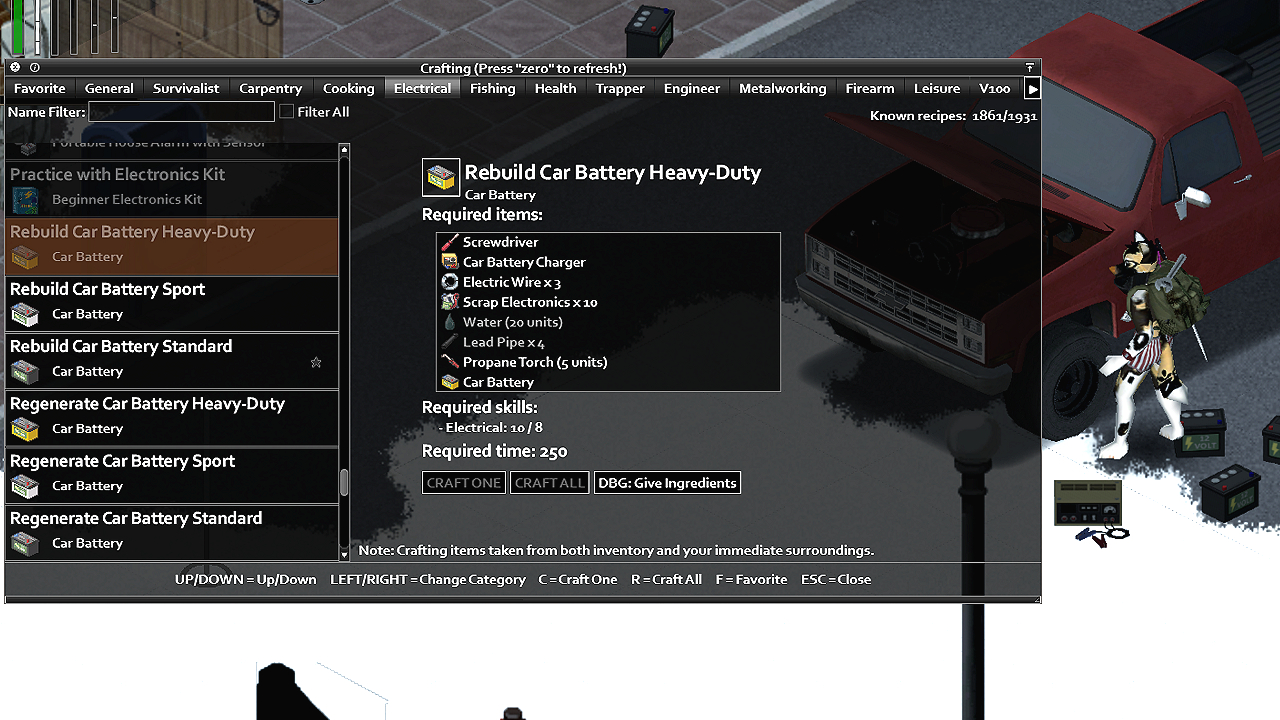
Task: Select the Regenerate Car Battery Sport recipe title
Action: [x=123, y=461]
